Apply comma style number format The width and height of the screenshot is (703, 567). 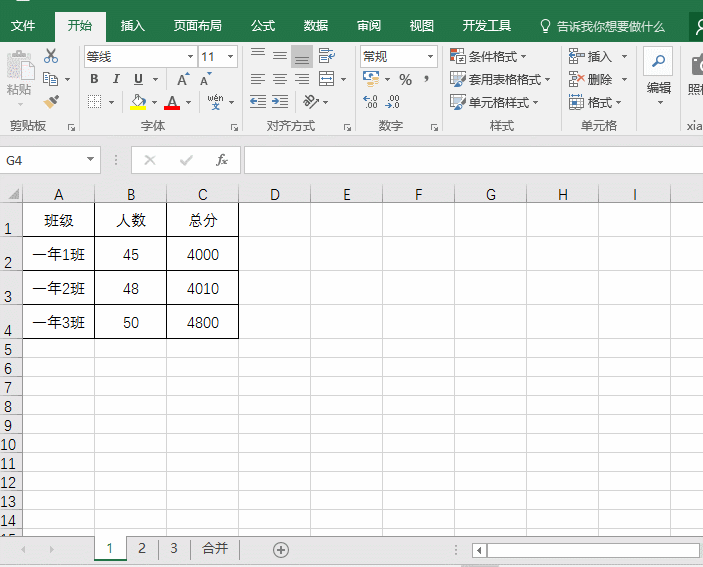[426, 79]
